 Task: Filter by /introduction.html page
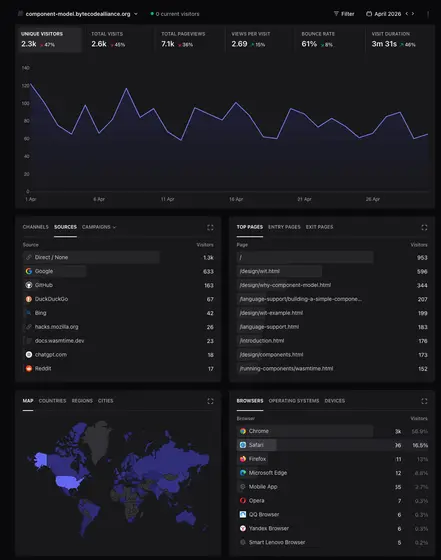click(262, 341)
